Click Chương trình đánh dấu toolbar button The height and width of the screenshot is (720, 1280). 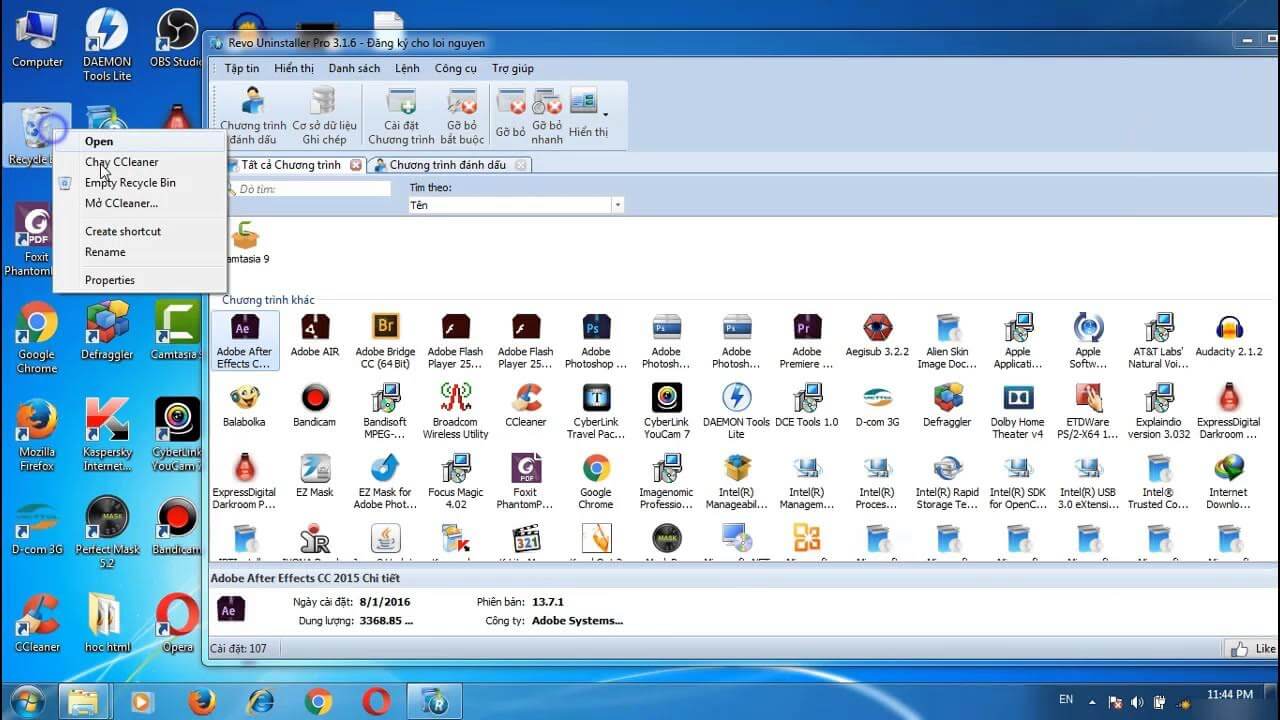point(254,116)
